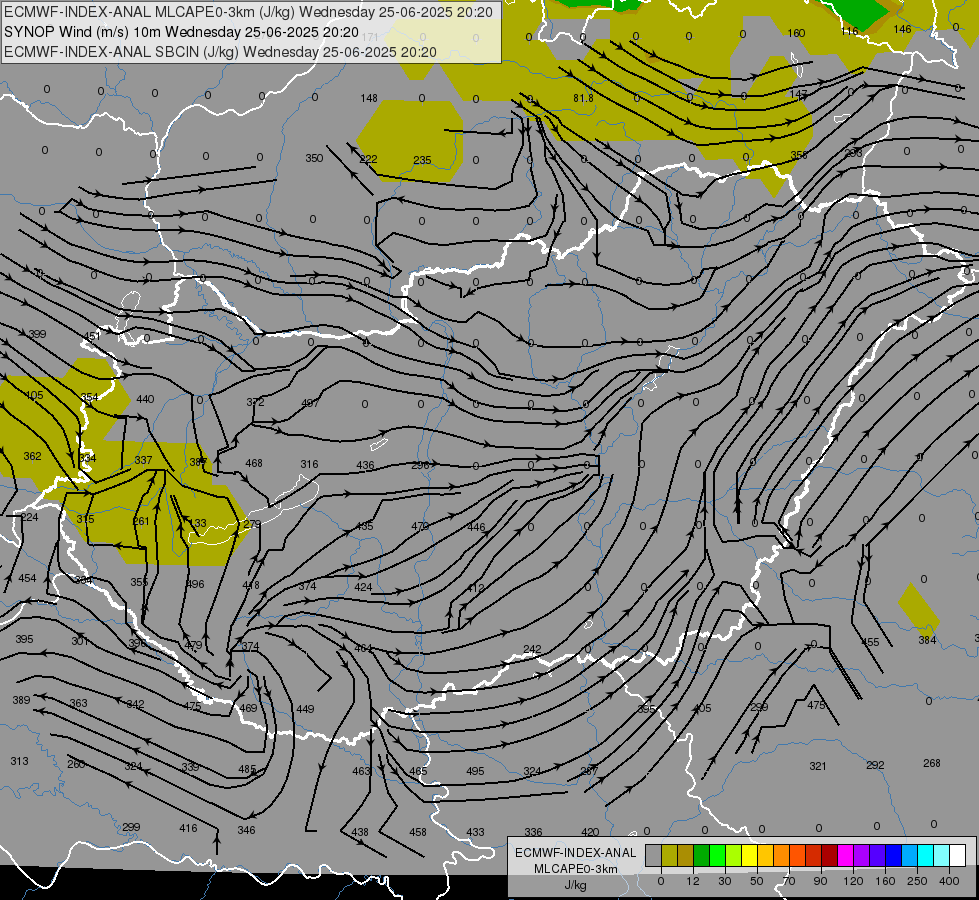
Task: Click the map value 350
Action: tap(314, 158)
